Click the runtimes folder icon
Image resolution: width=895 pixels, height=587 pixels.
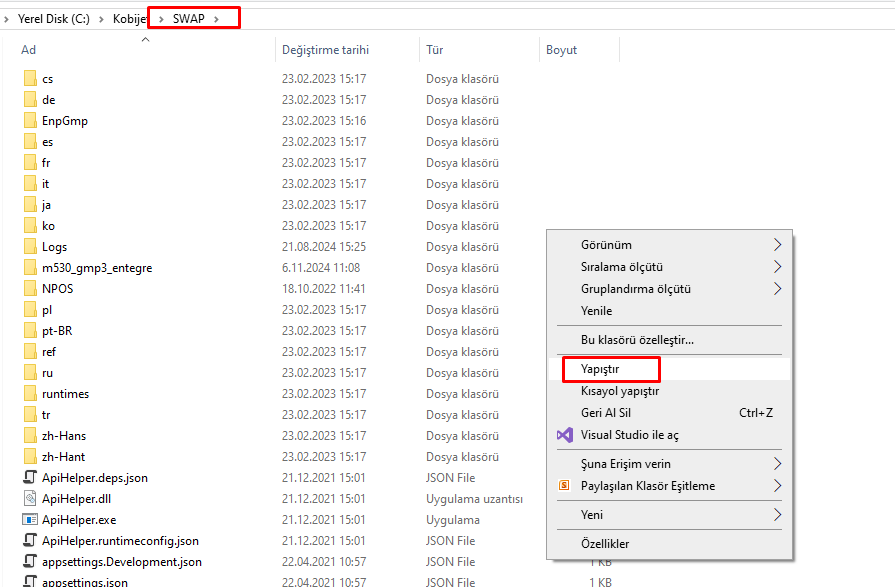pyautogui.click(x=30, y=393)
